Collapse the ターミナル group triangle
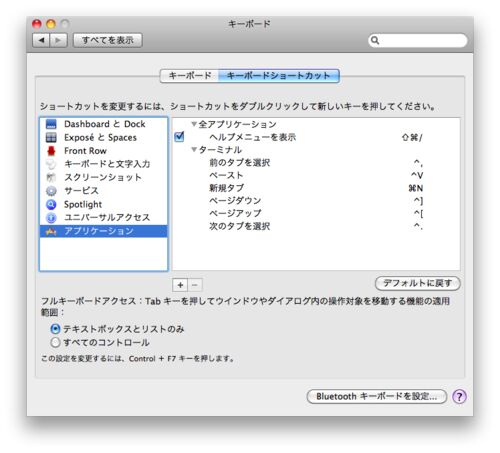500x453 pixels. (194, 150)
